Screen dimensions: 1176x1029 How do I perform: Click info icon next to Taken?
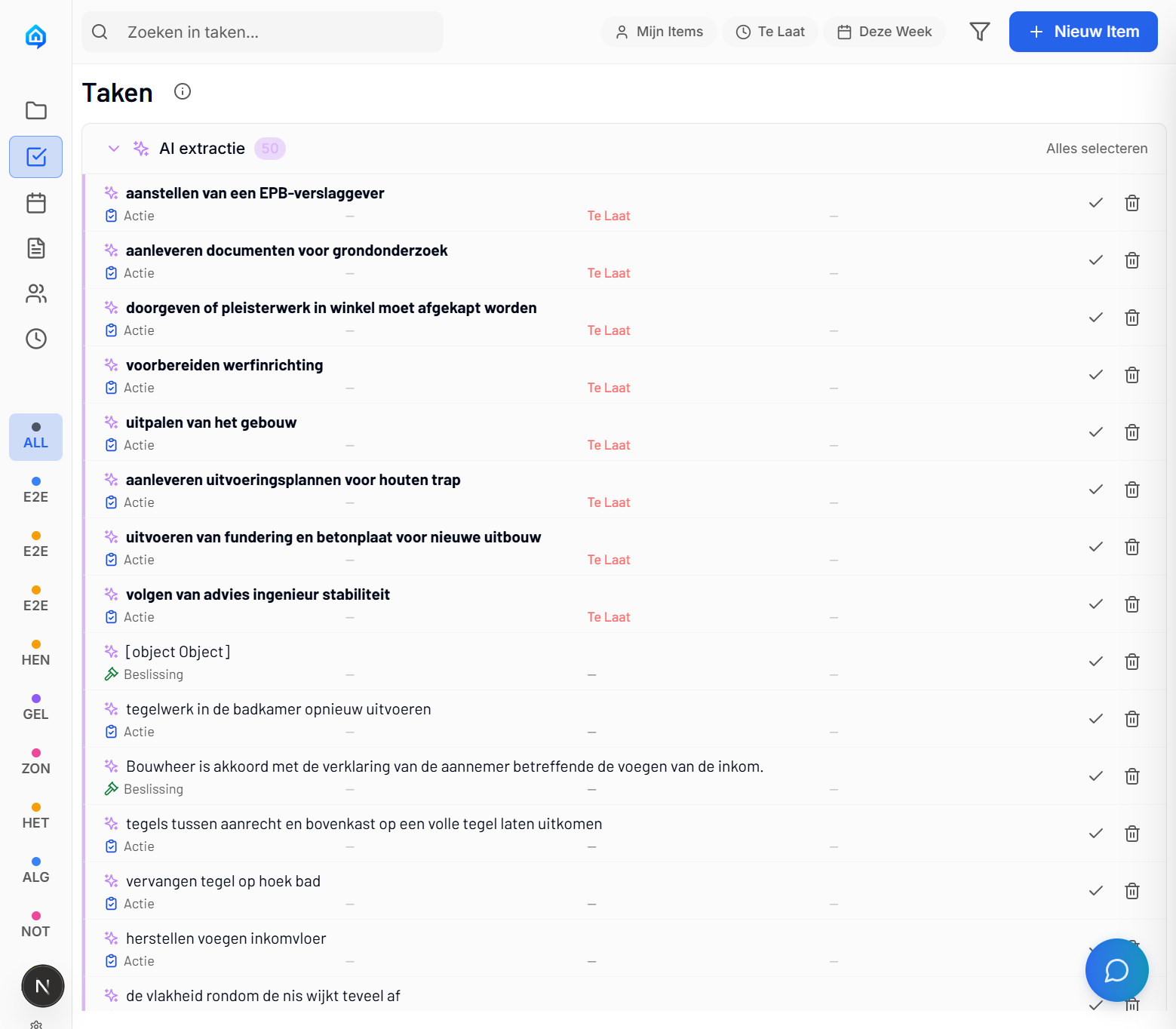(x=183, y=91)
